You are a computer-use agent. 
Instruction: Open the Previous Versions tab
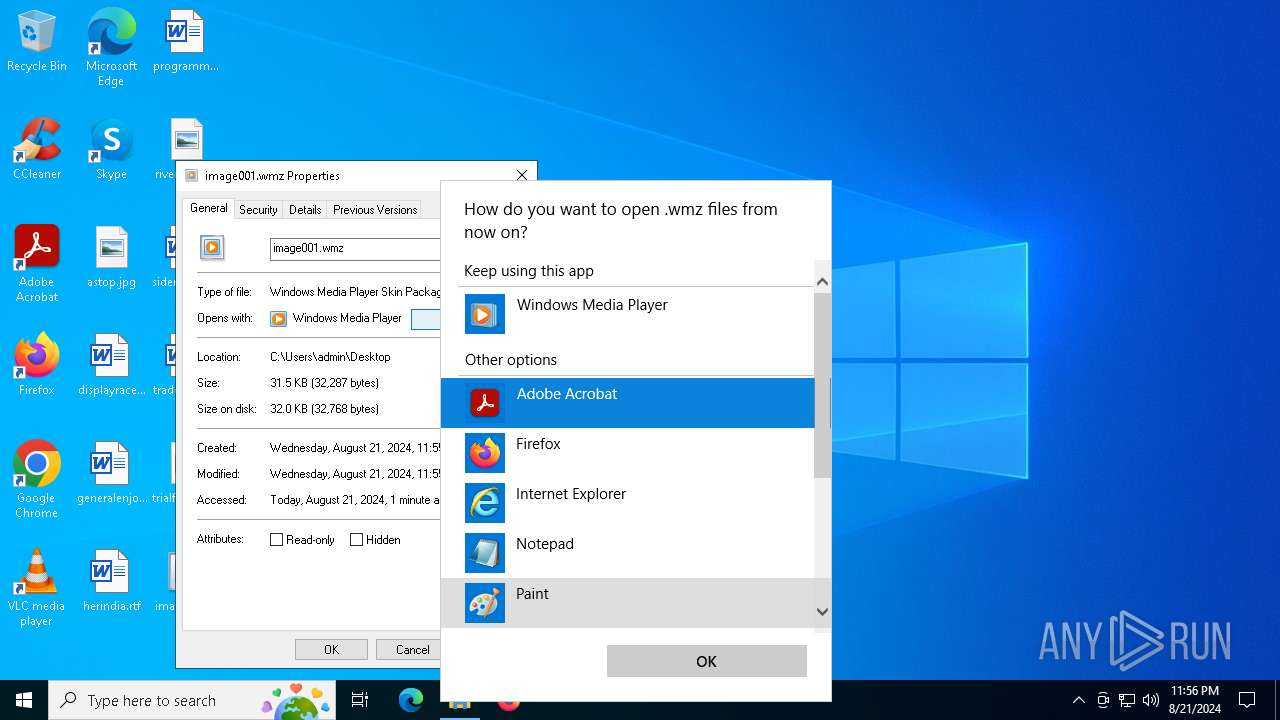375,210
